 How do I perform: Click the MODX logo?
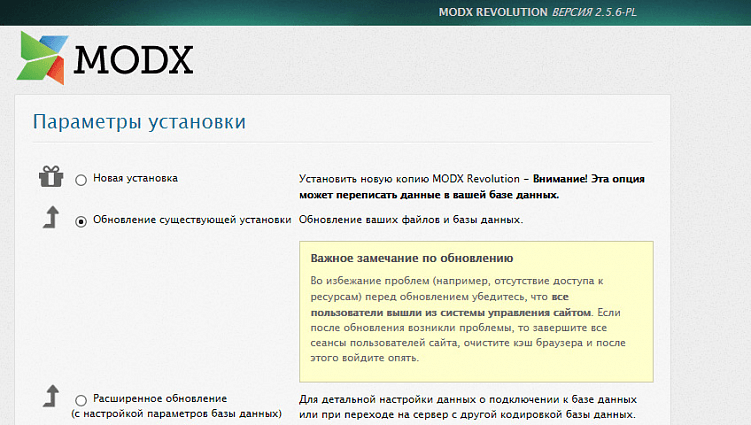pyautogui.click(x=105, y=58)
